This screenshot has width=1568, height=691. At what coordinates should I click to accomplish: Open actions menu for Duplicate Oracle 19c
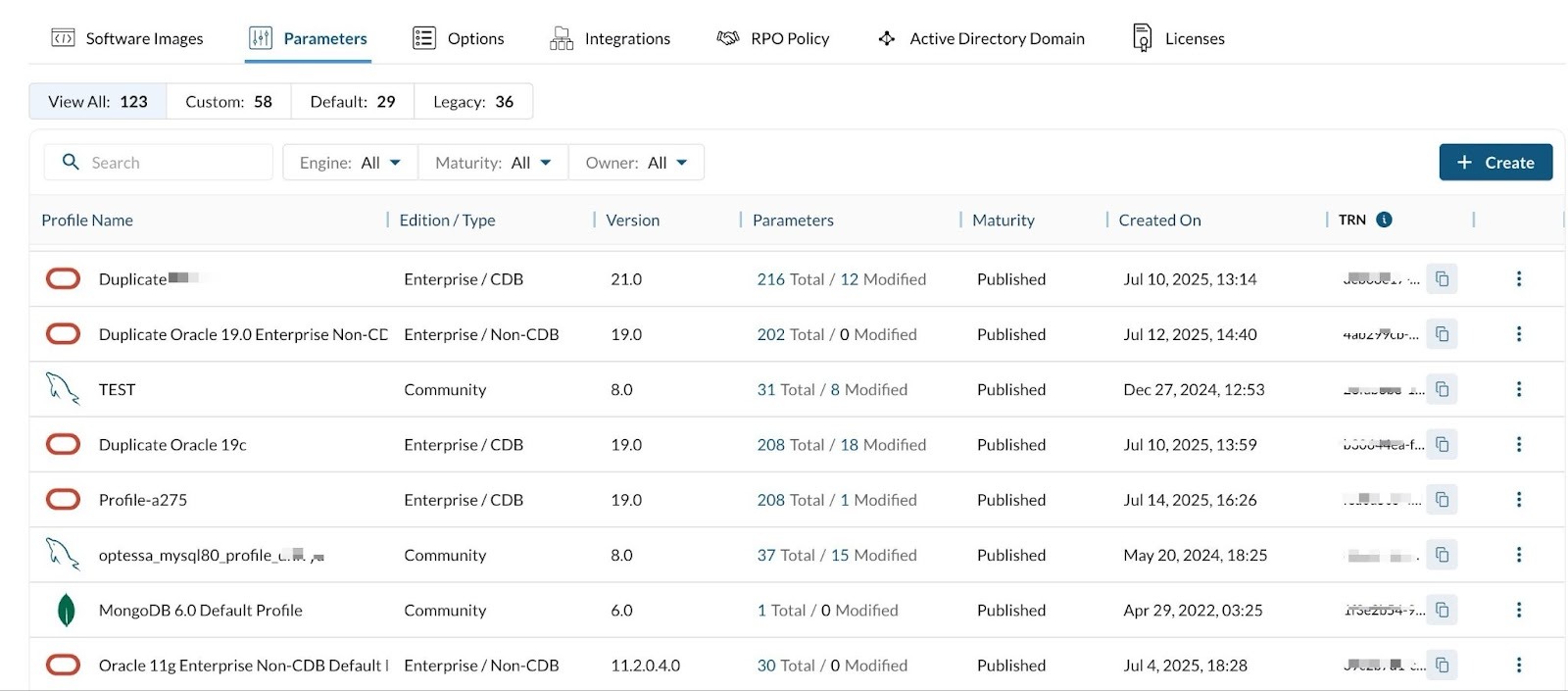pos(1518,445)
